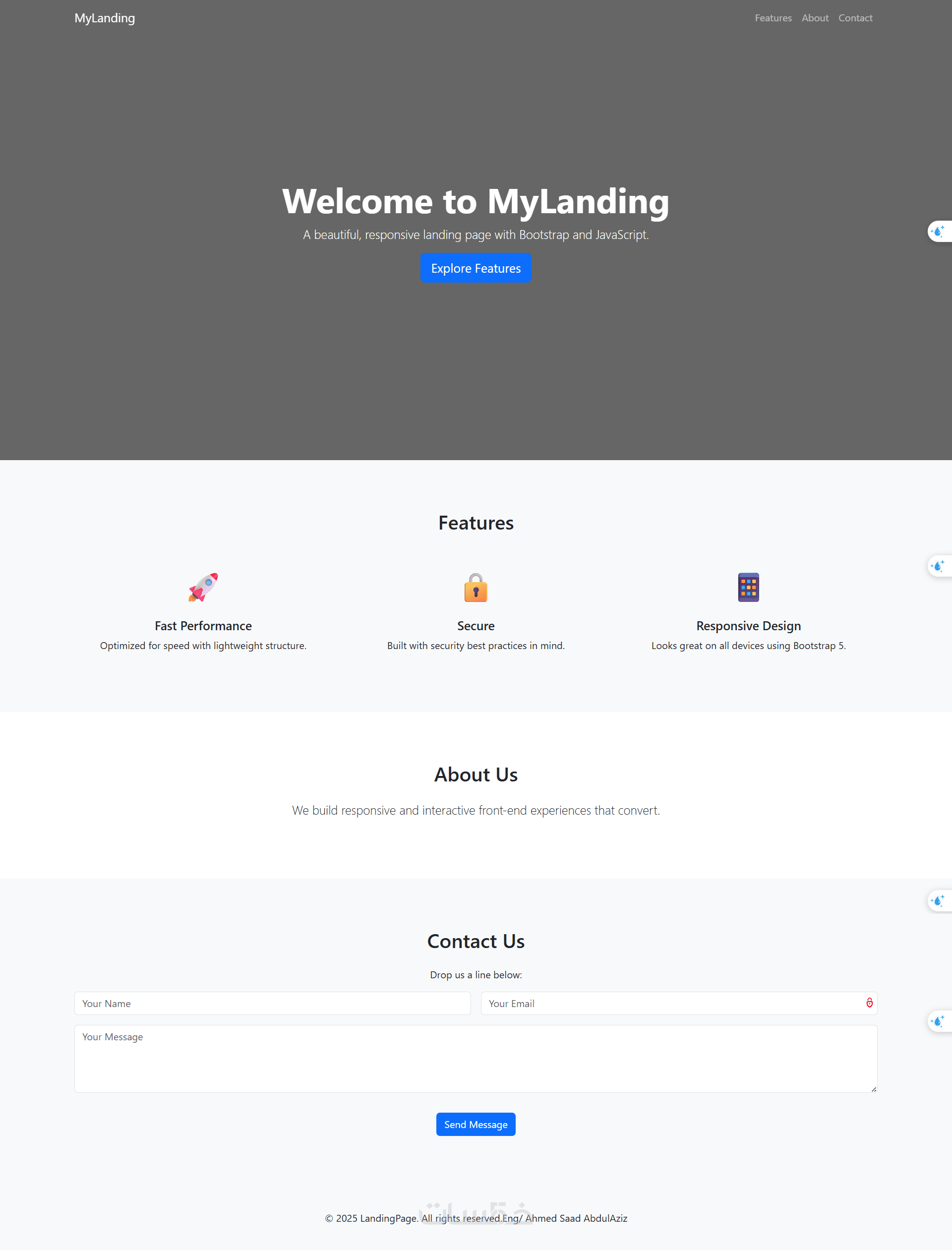Focus the Your Name input field
This screenshot has height=1250, width=952.
coord(272,1004)
